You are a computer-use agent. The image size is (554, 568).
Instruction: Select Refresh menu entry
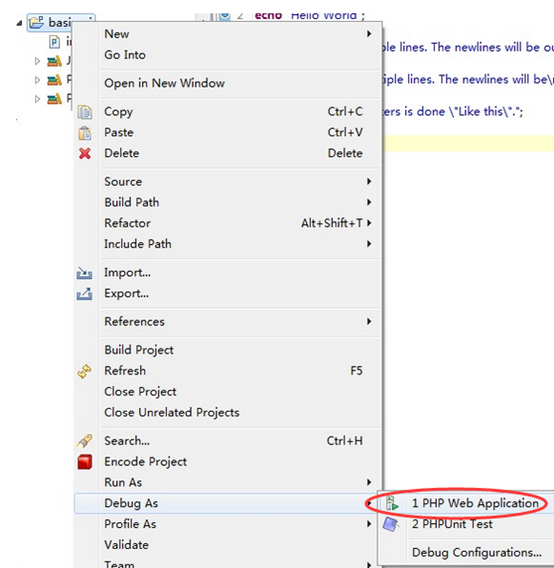click(x=228, y=371)
